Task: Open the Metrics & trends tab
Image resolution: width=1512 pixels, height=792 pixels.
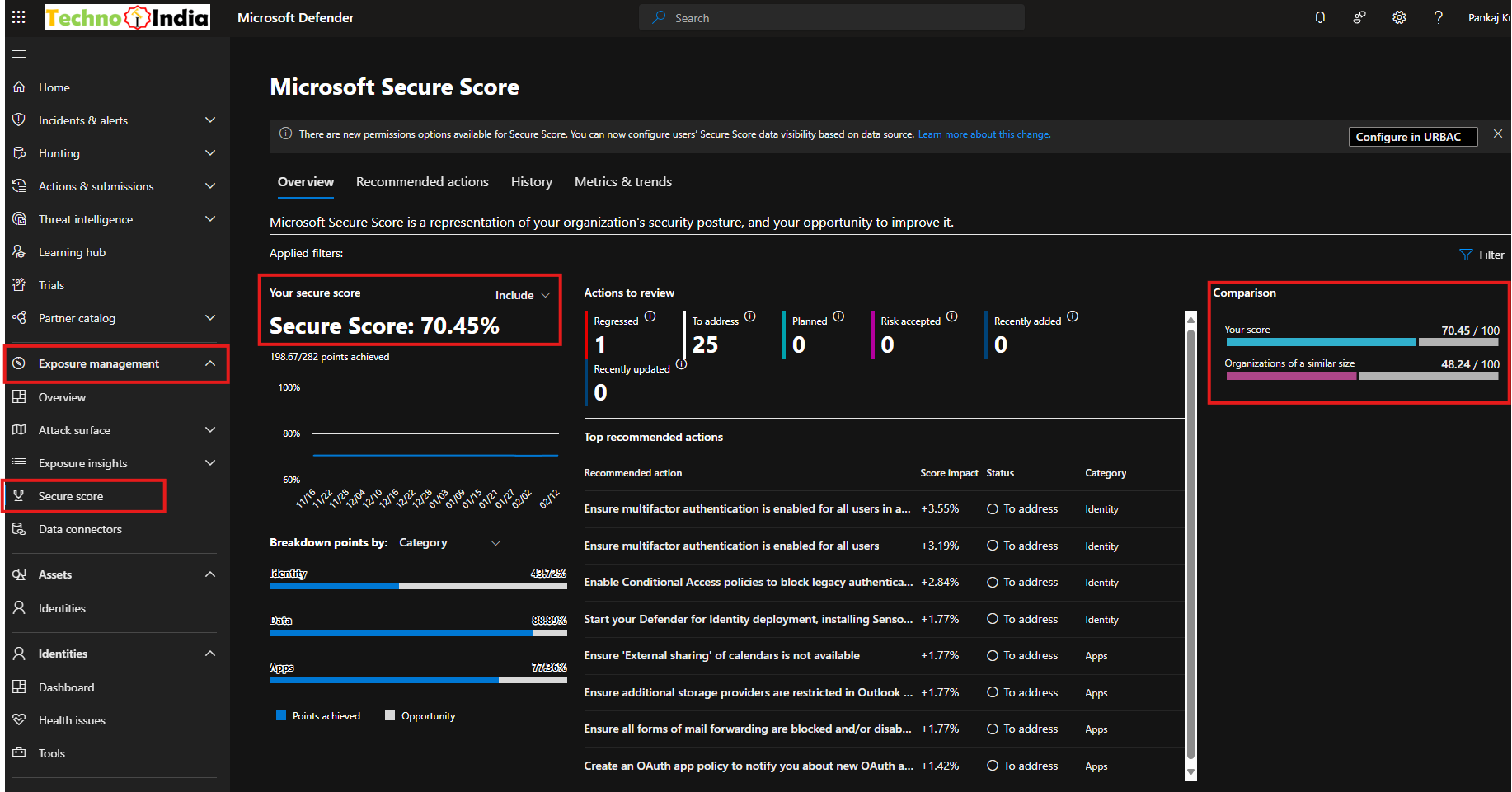Action: (x=622, y=181)
